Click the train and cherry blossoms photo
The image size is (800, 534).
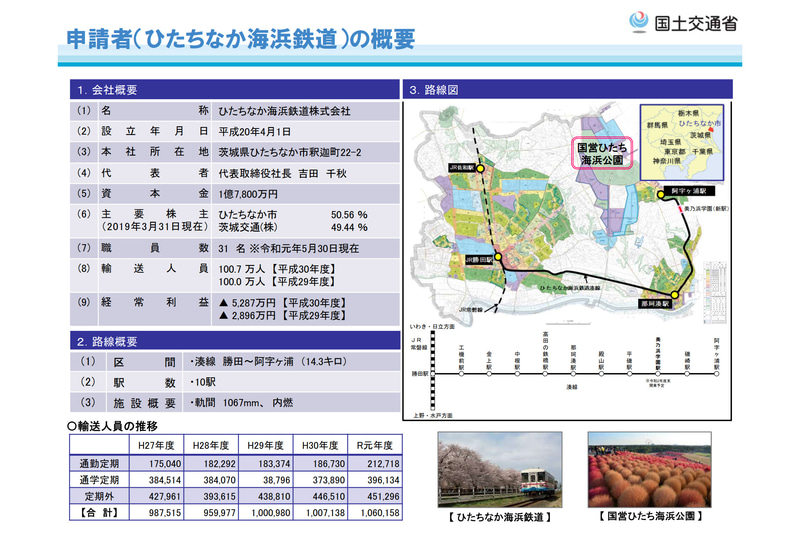click(500, 470)
